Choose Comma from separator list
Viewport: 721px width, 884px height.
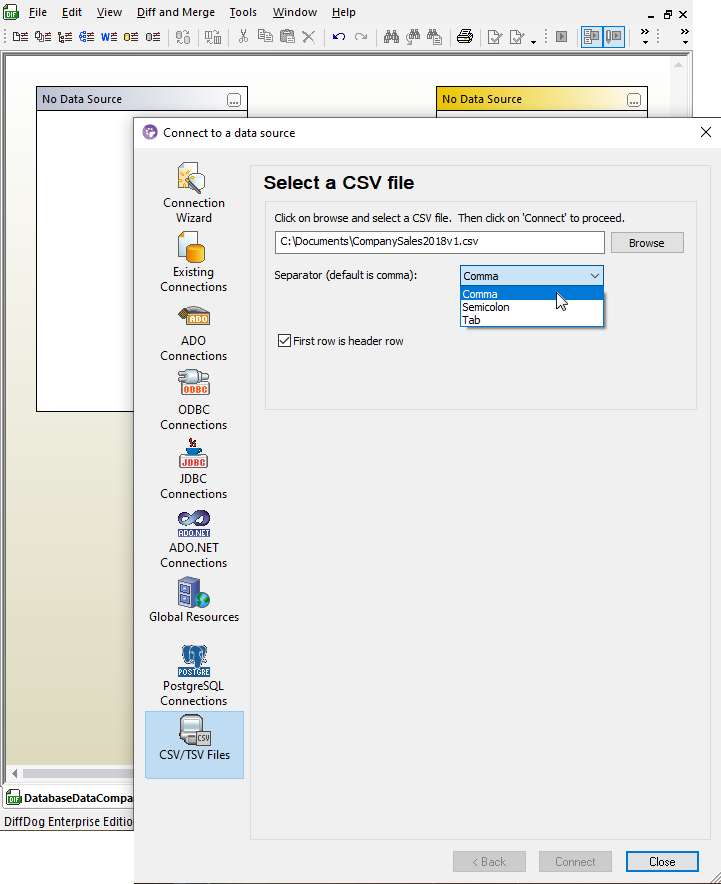[532, 294]
